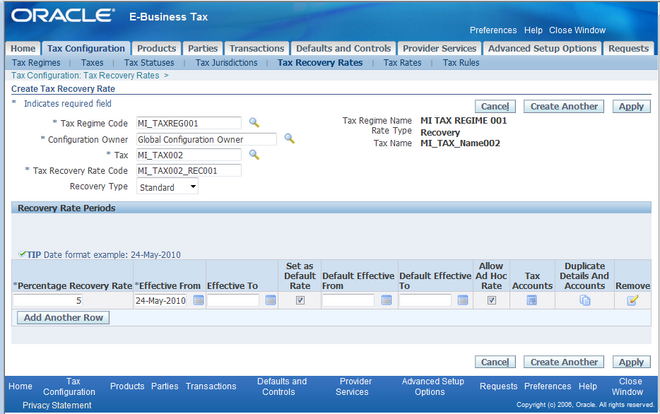Click the Default Effective To date field

click(x=425, y=300)
